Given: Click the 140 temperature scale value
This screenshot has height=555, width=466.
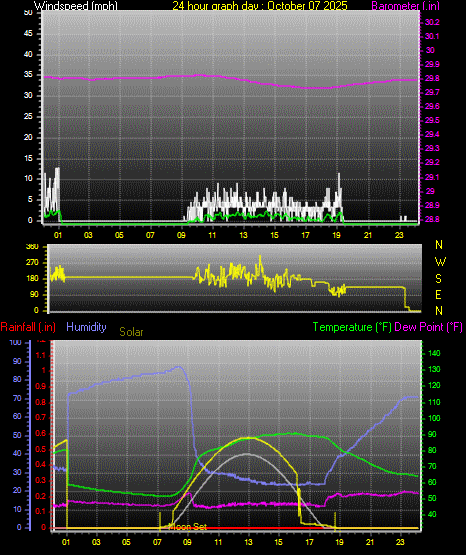Looking at the screenshot, I should click(x=434, y=353).
